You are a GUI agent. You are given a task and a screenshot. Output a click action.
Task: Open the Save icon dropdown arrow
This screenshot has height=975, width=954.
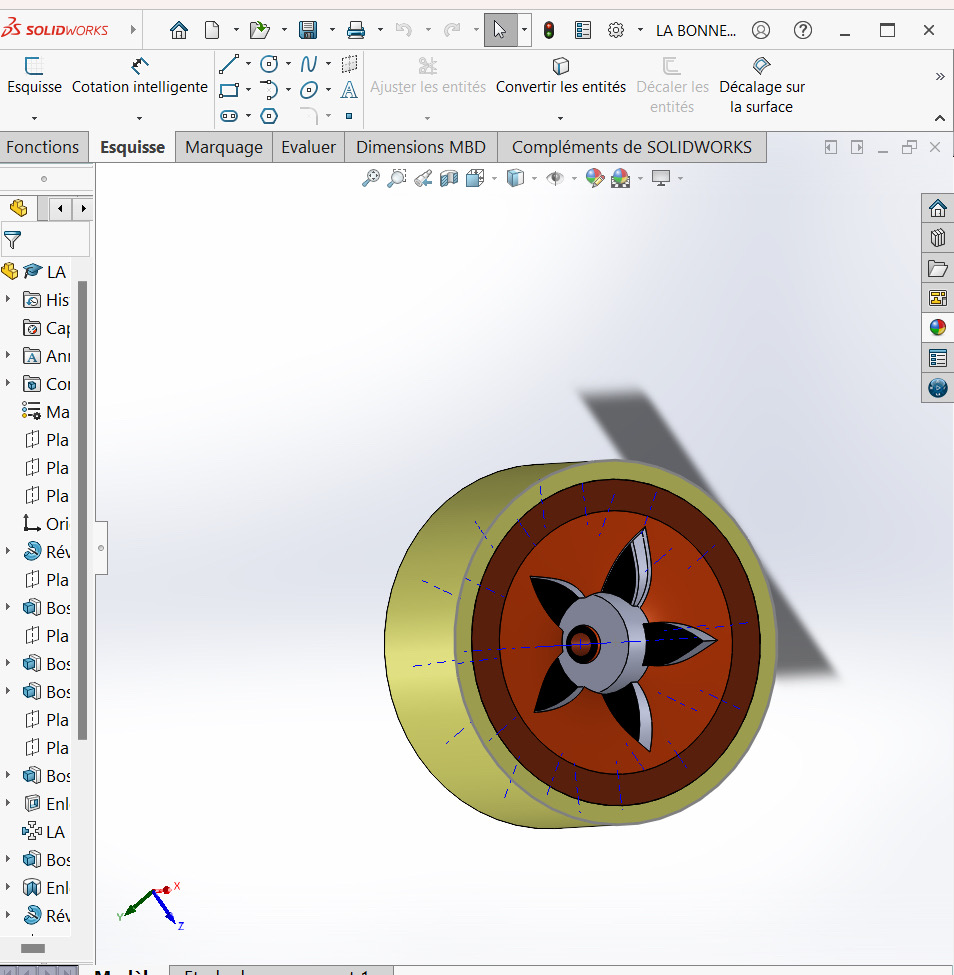[x=330, y=30]
